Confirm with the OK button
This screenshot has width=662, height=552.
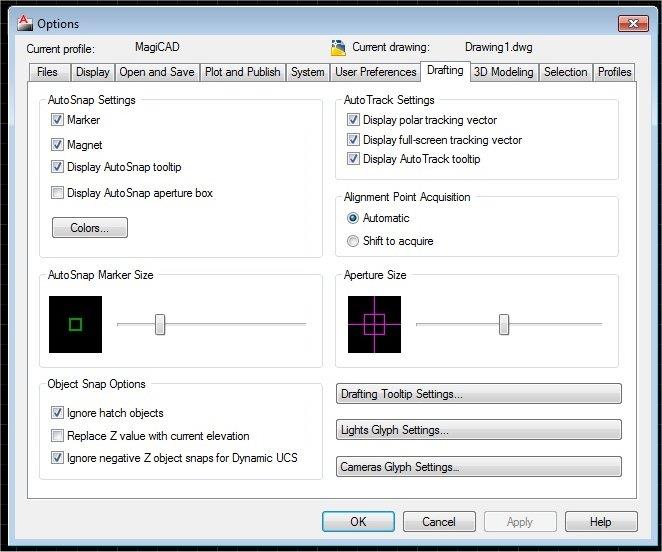358,522
